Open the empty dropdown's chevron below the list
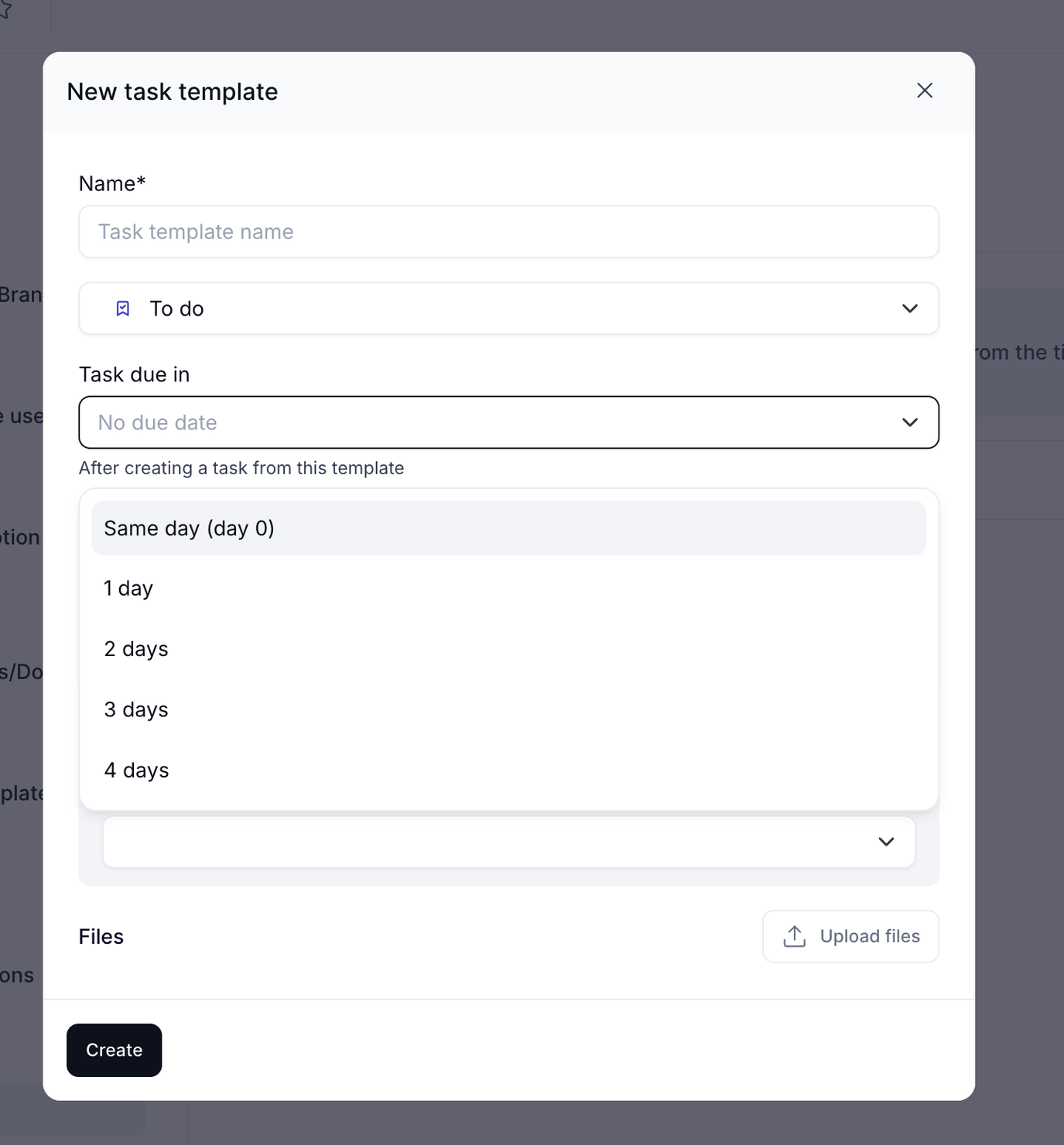The height and width of the screenshot is (1145, 1064). coord(886,842)
